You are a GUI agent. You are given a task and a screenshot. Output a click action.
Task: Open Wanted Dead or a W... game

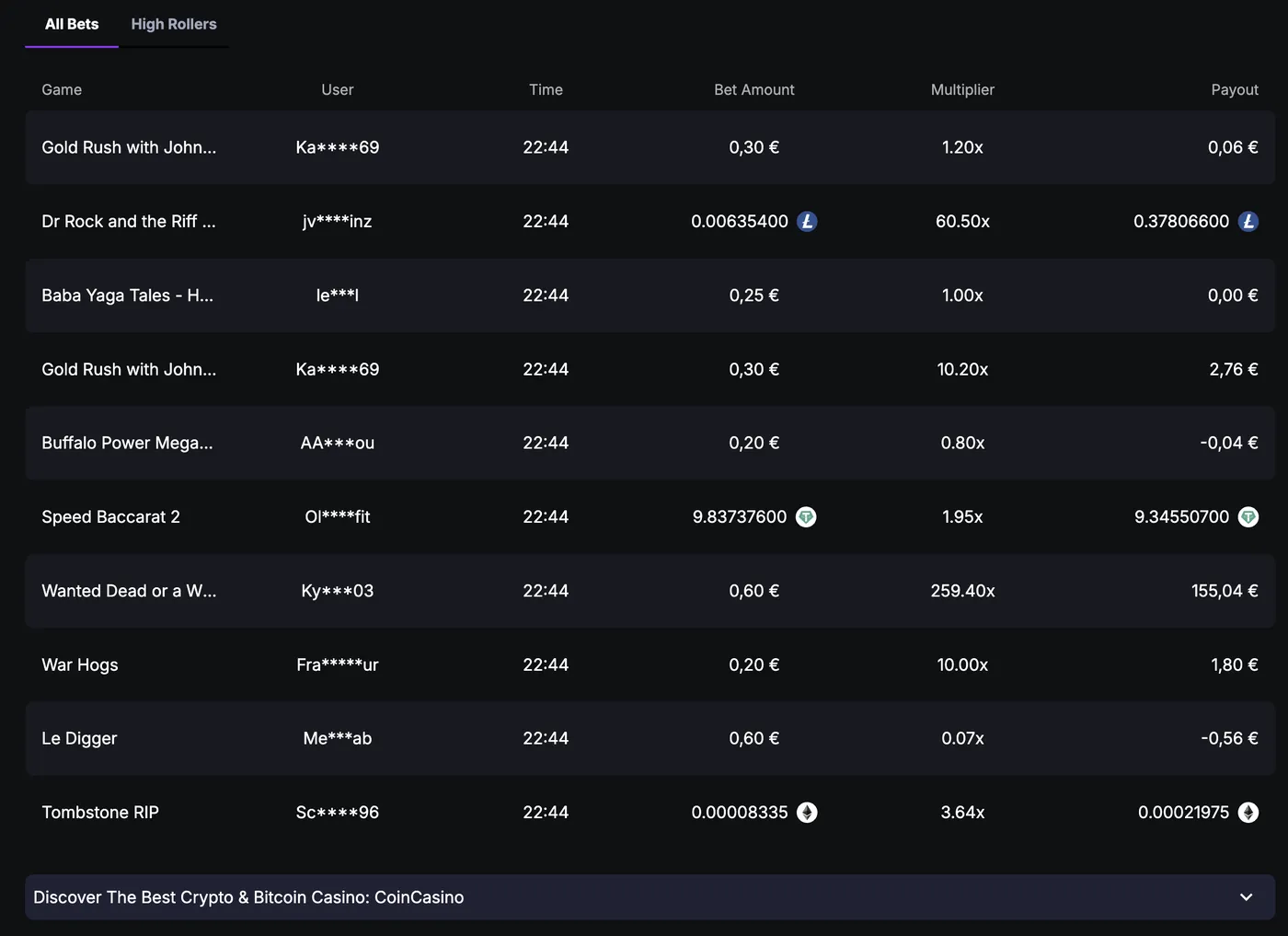pos(129,591)
